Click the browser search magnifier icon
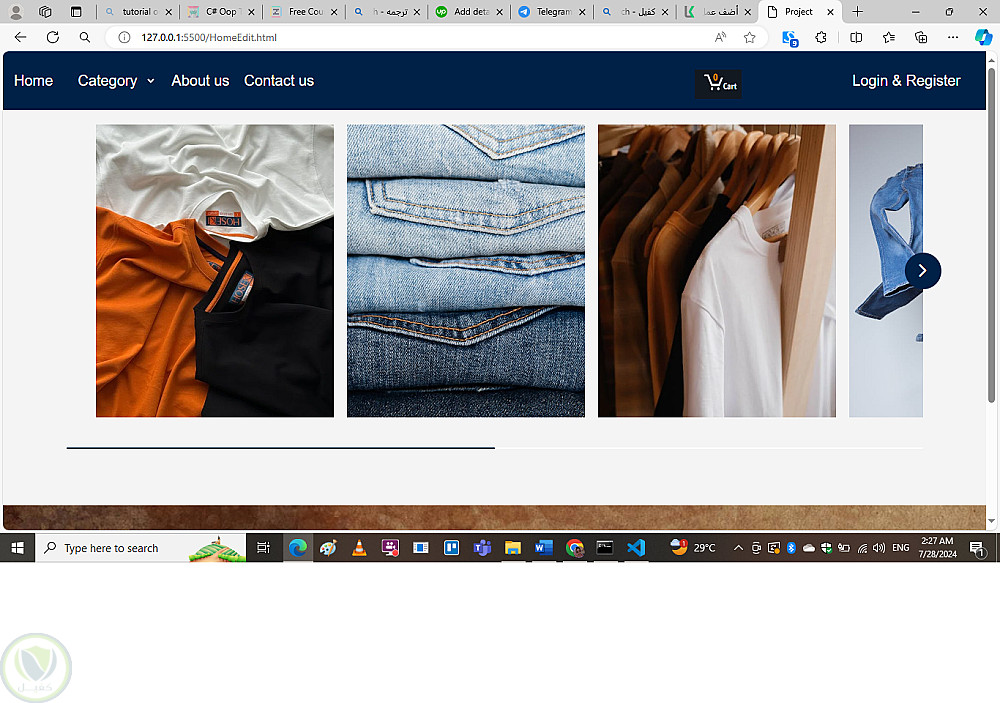The width and height of the screenshot is (1000, 703). point(85,38)
